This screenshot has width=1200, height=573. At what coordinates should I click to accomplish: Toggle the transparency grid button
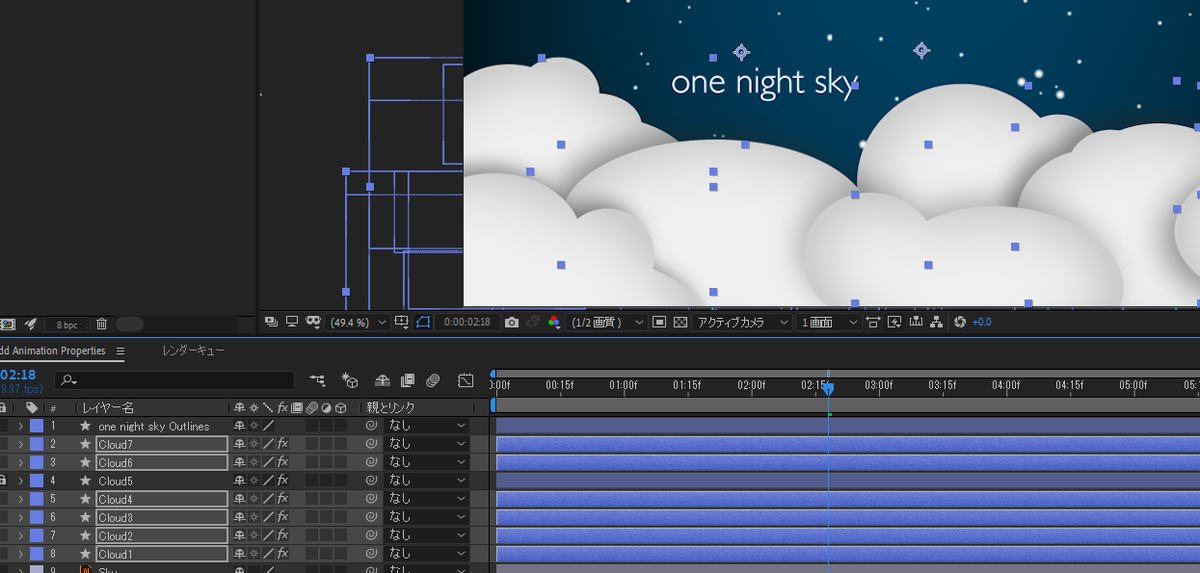coord(680,322)
